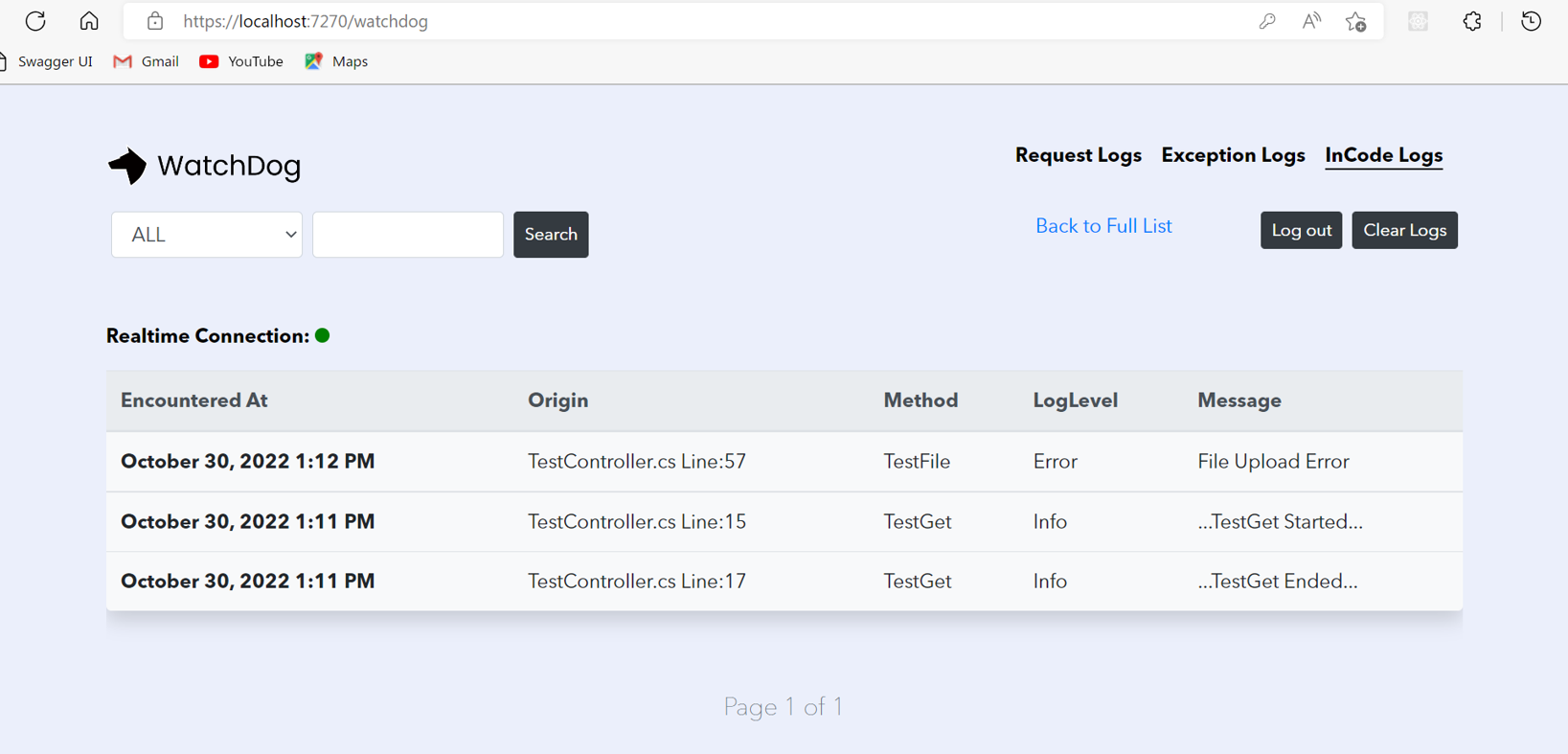Click WatchDog title text
1568x754 pixels.
coord(229,166)
